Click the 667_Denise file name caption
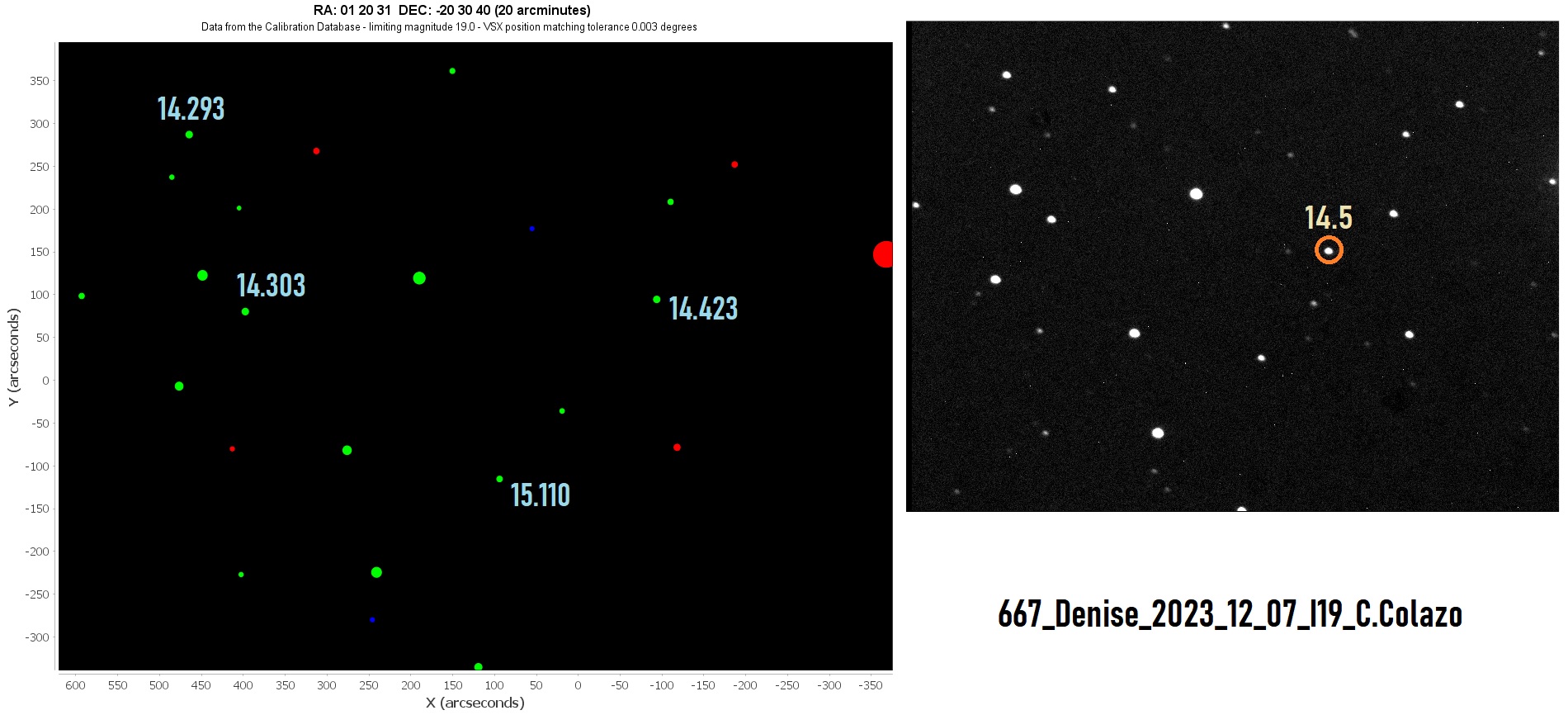 pos(1230,614)
